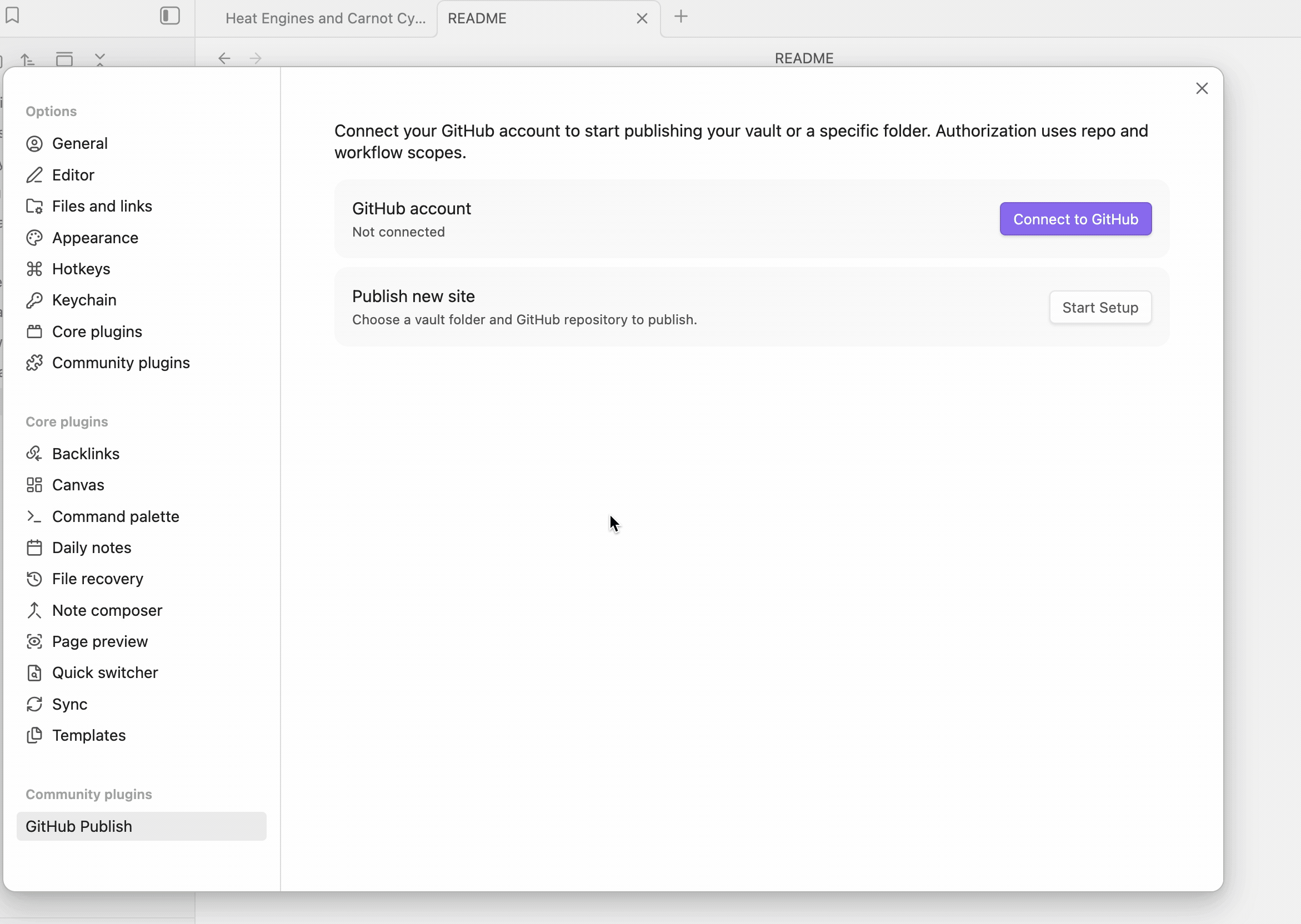
Task: Click the Core plugins box icon
Action: (34, 331)
